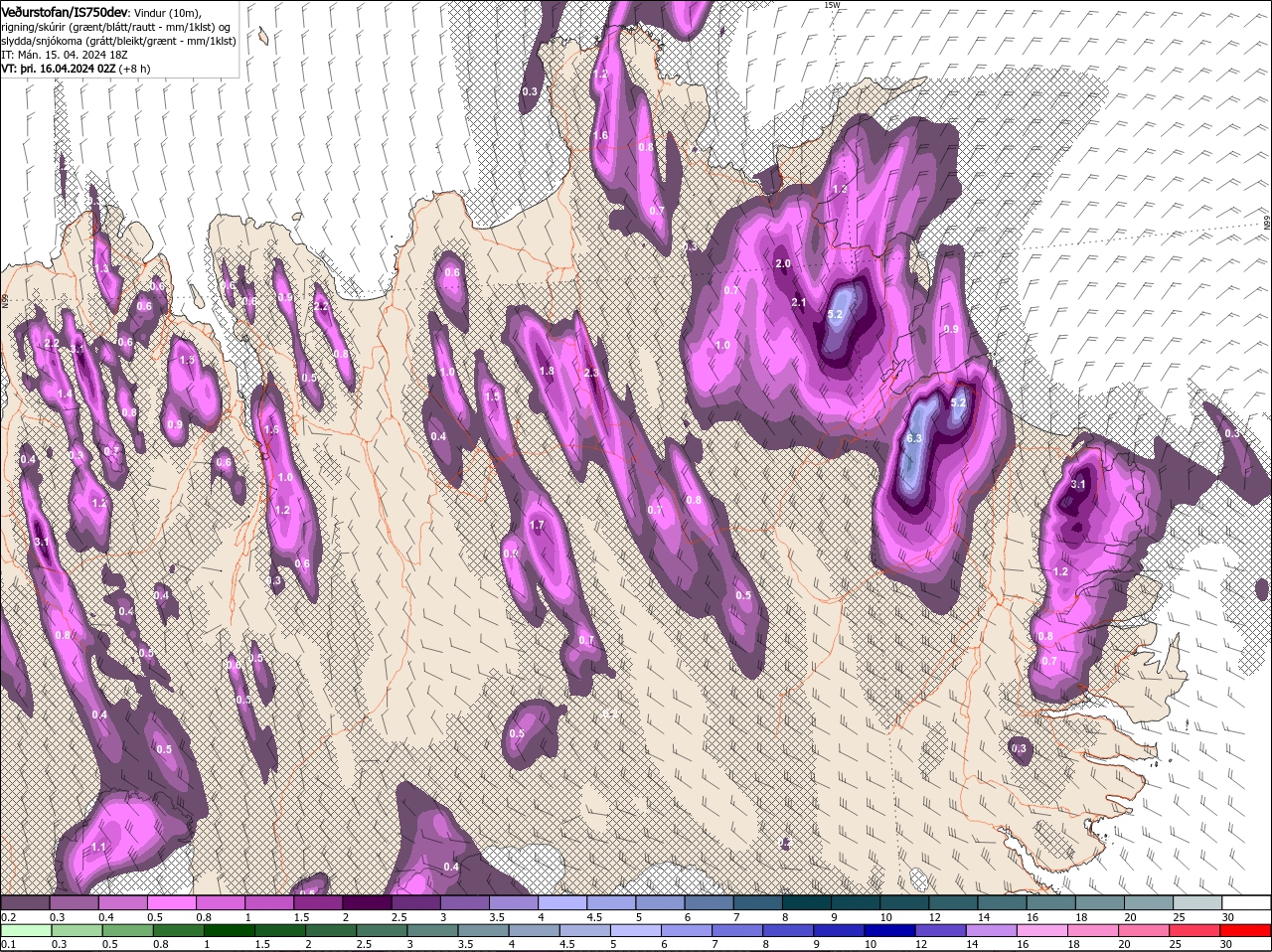
Task: Click the 5.2 label below 2.1
Action: point(835,314)
